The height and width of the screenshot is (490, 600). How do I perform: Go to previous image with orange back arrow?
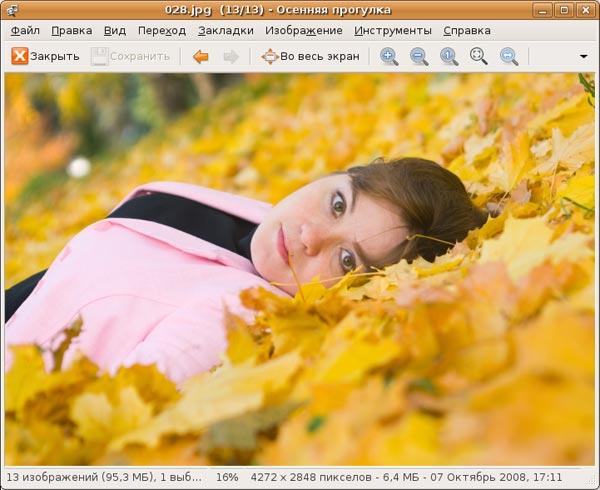pyautogui.click(x=201, y=57)
